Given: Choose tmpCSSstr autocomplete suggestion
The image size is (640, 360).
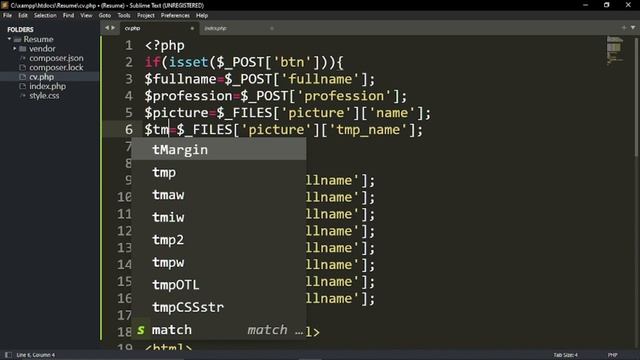Looking at the screenshot, I should click(x=219, y=307).
